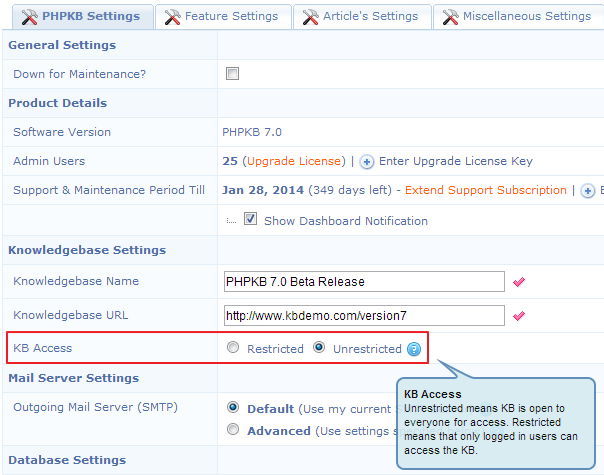This screenshot has height=475, width=604.
Task: Open the Article's Settings tab
Action: coord(362,17)
